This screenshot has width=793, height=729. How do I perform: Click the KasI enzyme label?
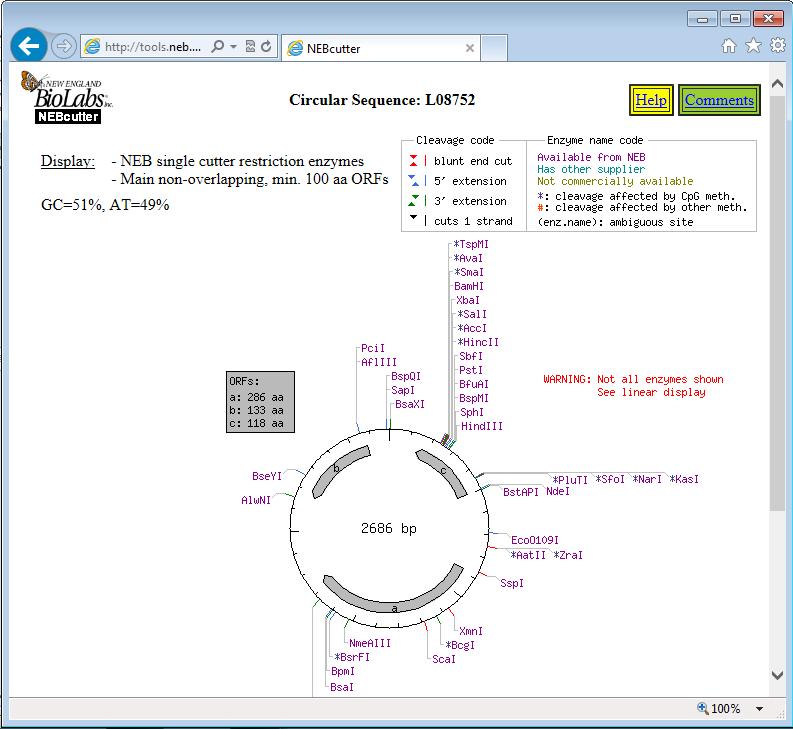coord(684,479)
